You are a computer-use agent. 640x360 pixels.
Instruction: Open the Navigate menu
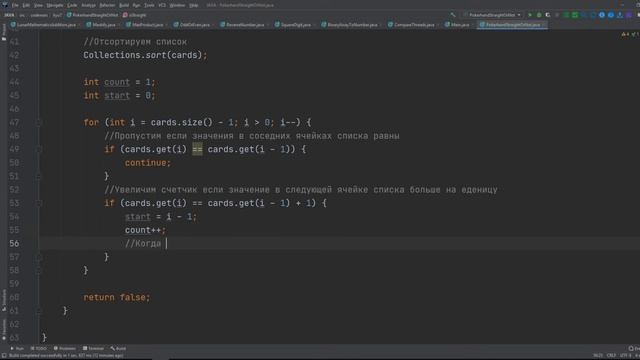tap(55, 5)
